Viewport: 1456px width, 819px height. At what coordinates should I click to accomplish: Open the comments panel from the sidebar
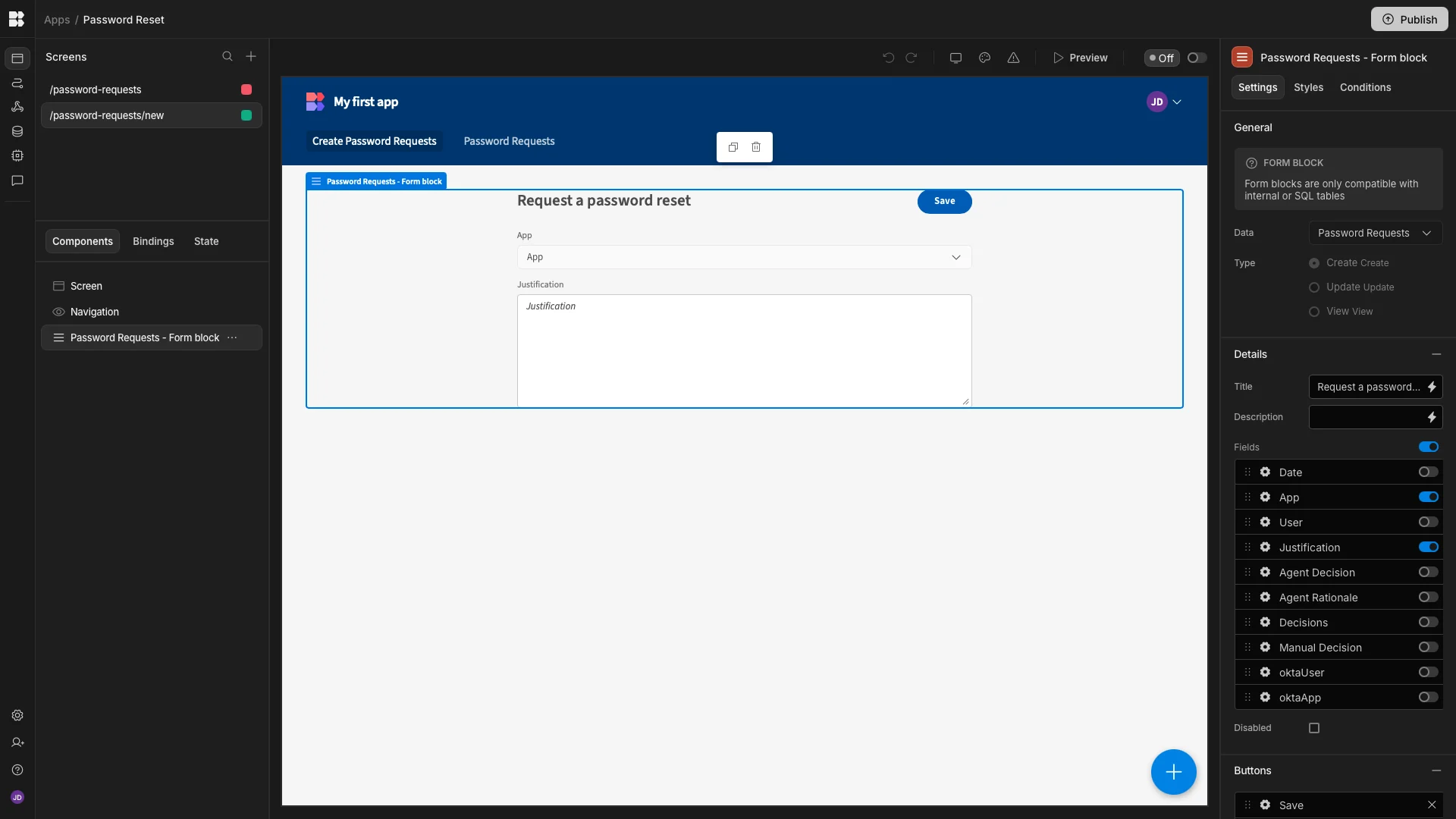(x=17, y=180)
